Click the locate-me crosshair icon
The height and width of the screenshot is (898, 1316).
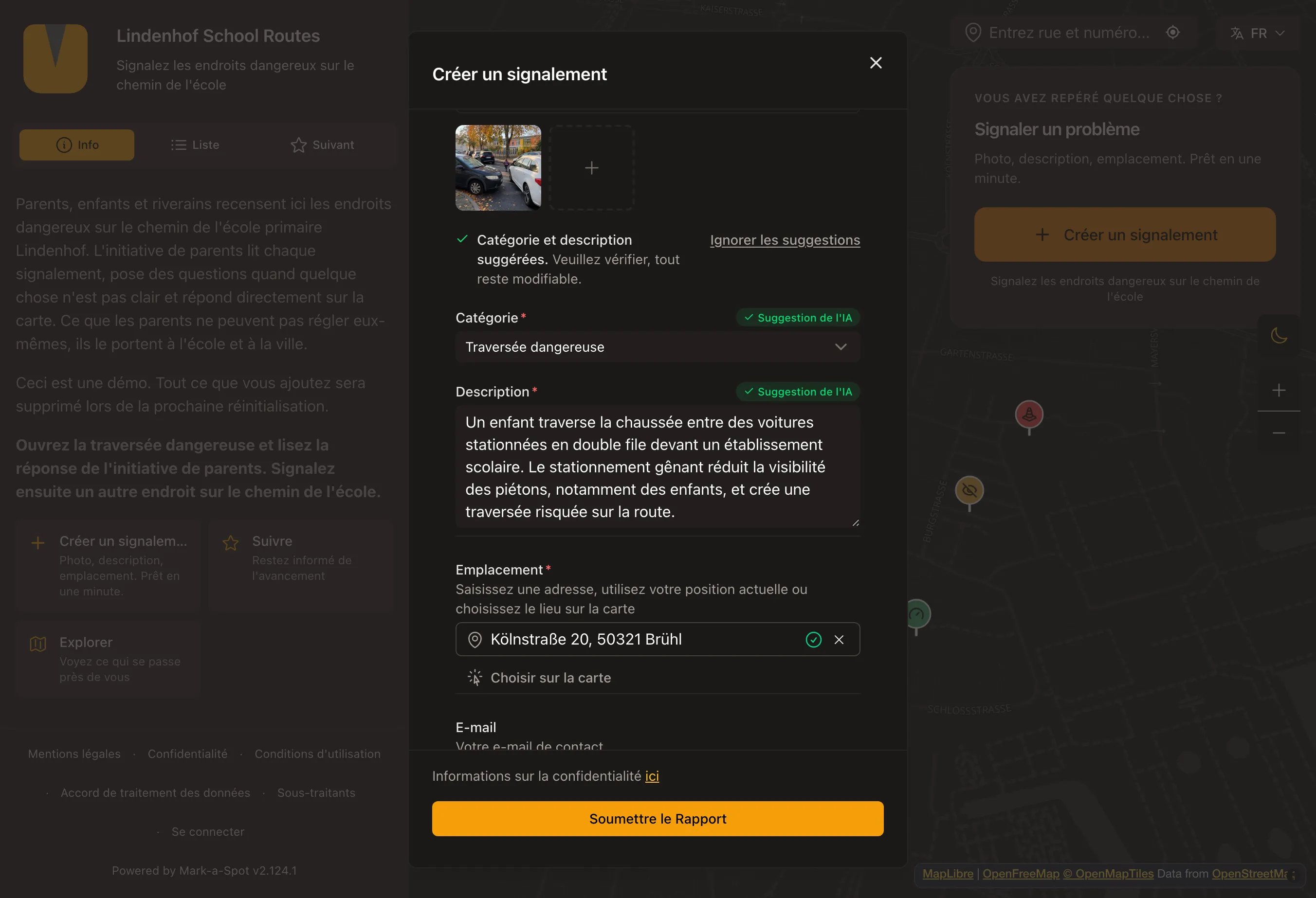[1173, 32]
